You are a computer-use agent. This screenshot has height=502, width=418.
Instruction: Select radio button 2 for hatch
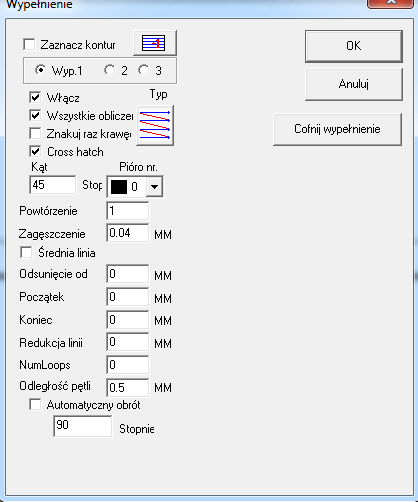click(x=110, y=70)
